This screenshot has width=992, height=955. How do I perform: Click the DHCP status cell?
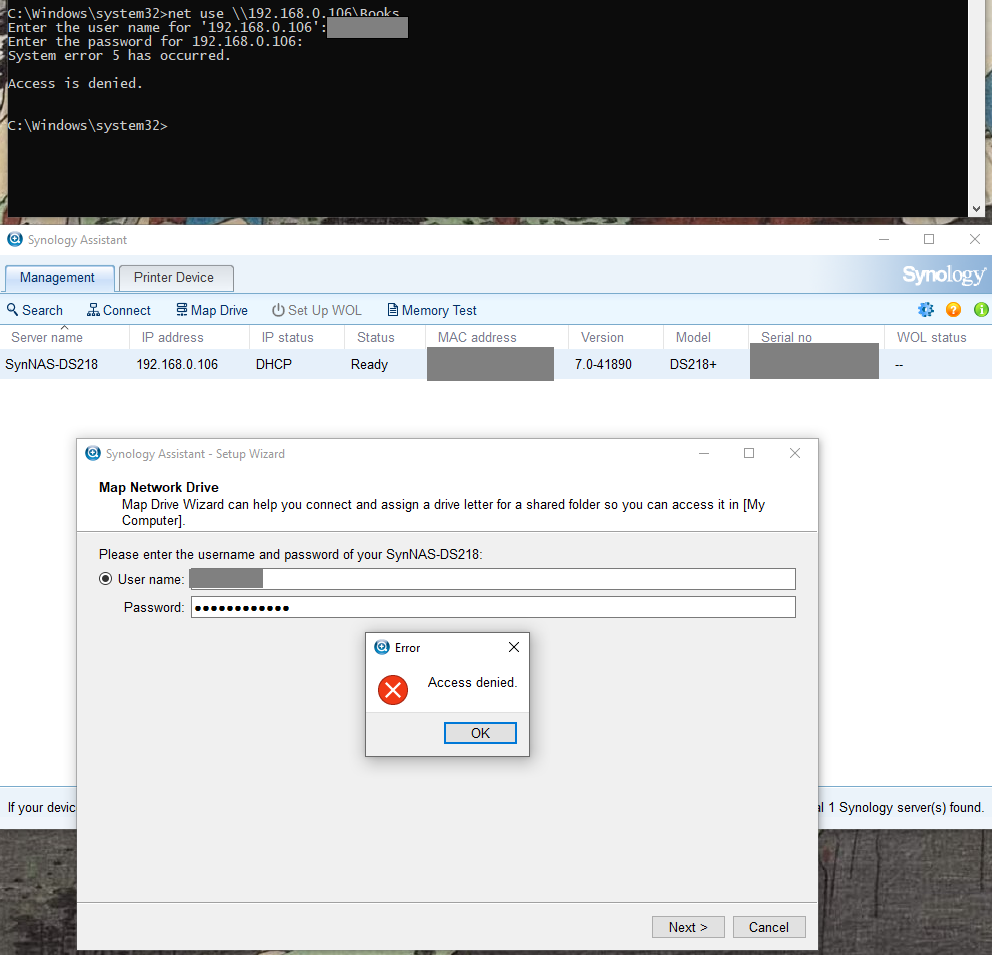click(x=274, y=364)
